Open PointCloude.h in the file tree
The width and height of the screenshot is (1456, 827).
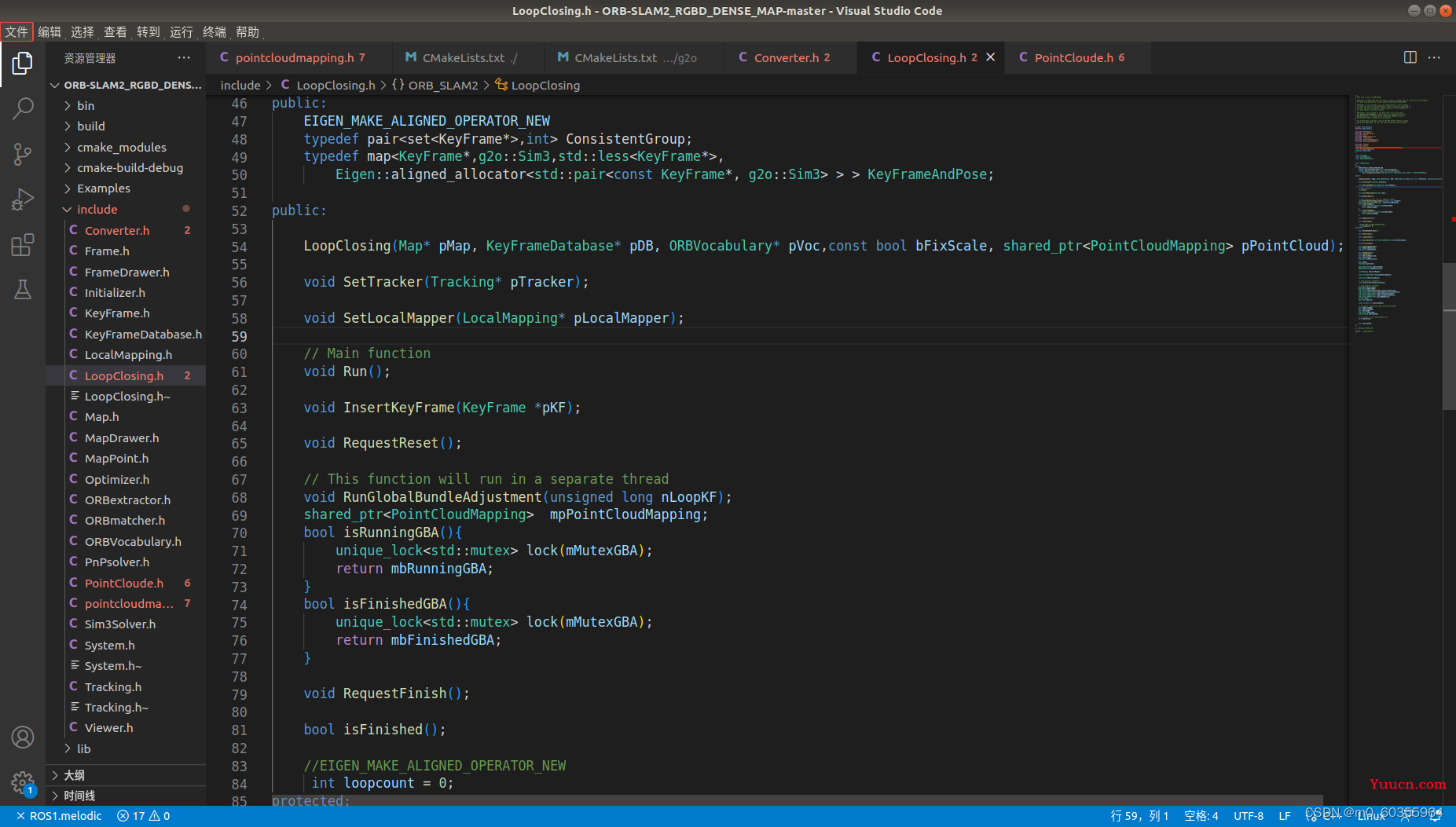click(x=126, y=583)
